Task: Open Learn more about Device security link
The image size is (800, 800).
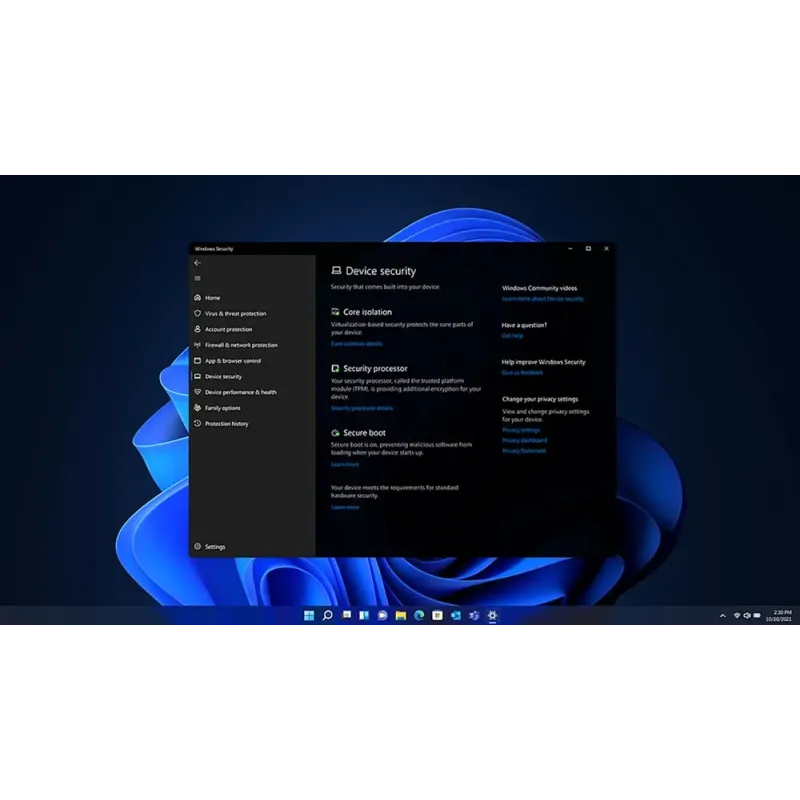Action: coord(542,299)
